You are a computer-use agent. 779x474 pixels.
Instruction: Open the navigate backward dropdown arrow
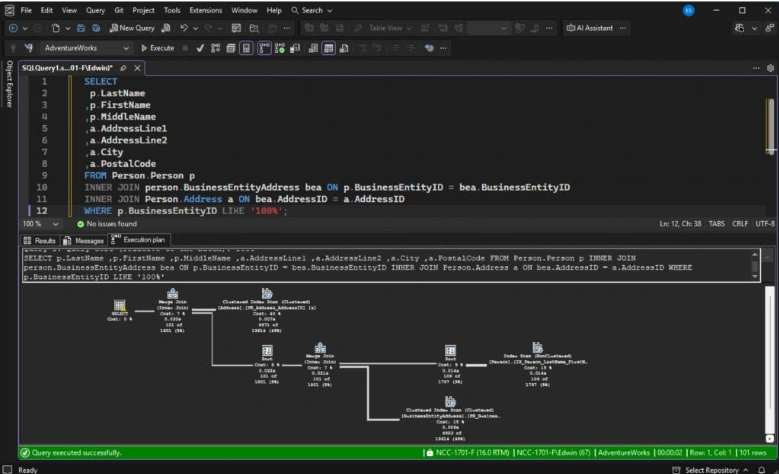click(x=25, y=28)
